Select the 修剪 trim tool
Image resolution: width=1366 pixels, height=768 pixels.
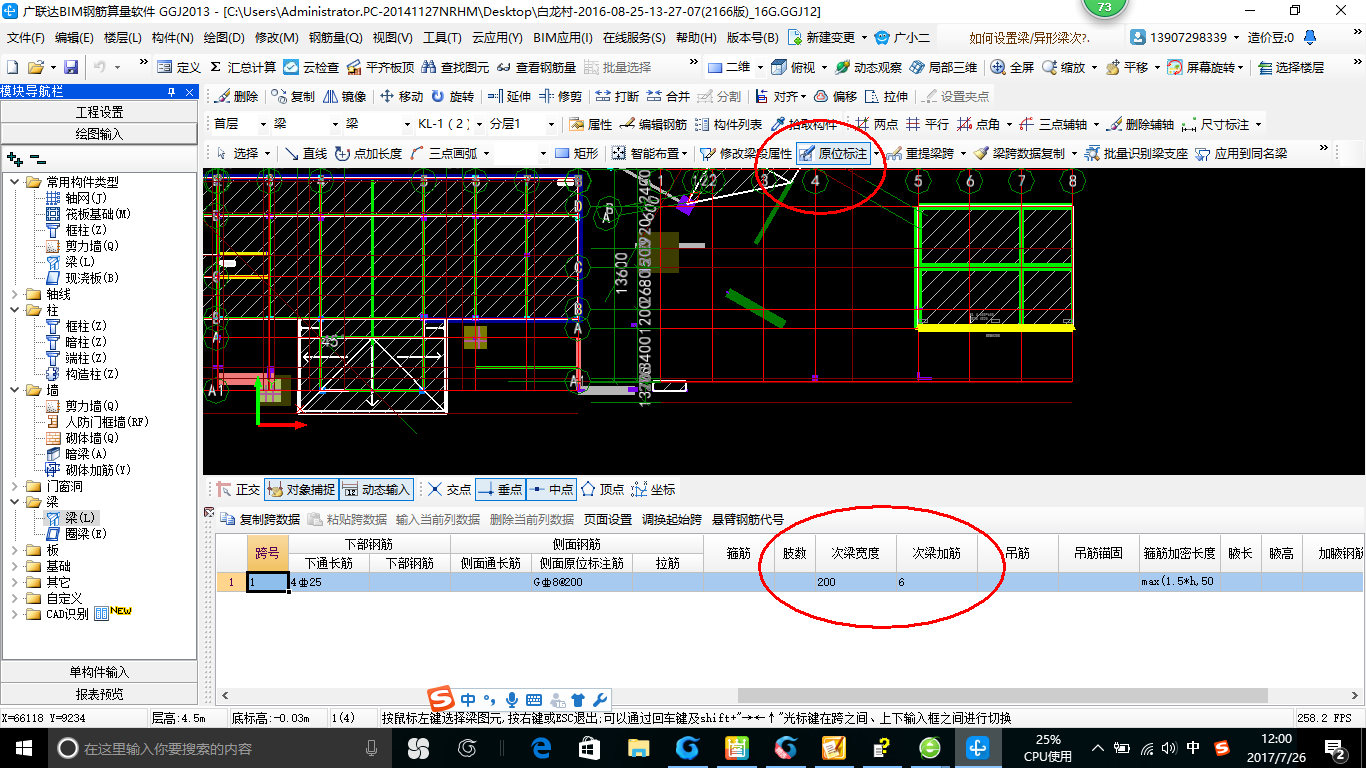[x=560, y=97]
